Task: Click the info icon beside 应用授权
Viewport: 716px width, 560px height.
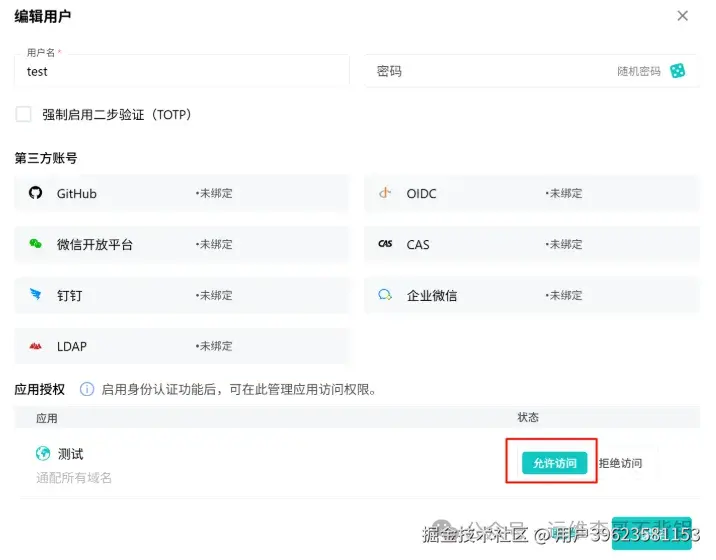Action: pyautogui.click(x=87, y=389)
